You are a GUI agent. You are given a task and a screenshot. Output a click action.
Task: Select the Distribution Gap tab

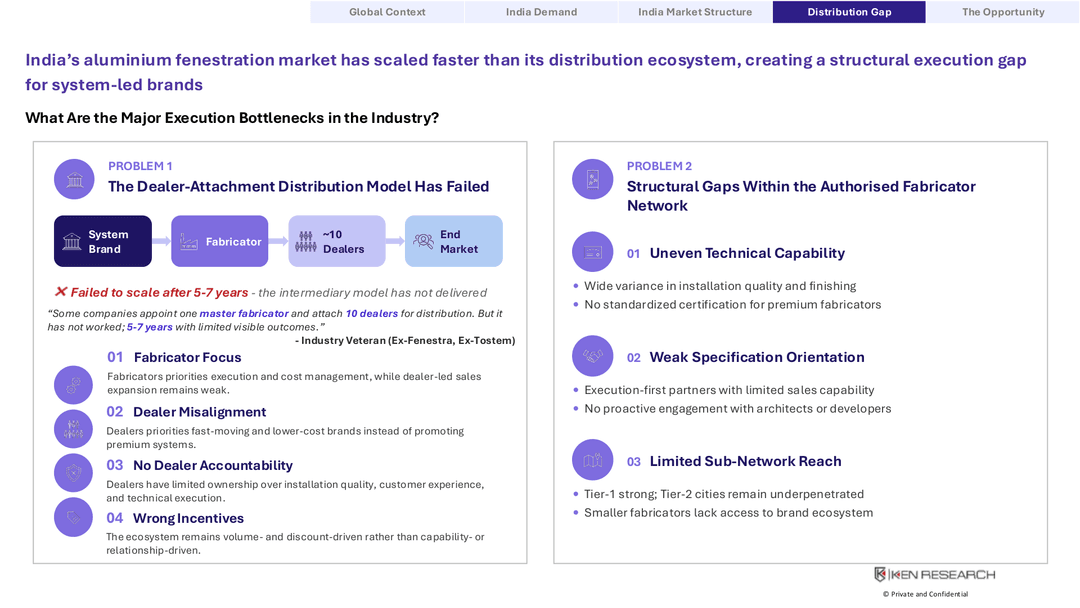(x=849, y=12)
